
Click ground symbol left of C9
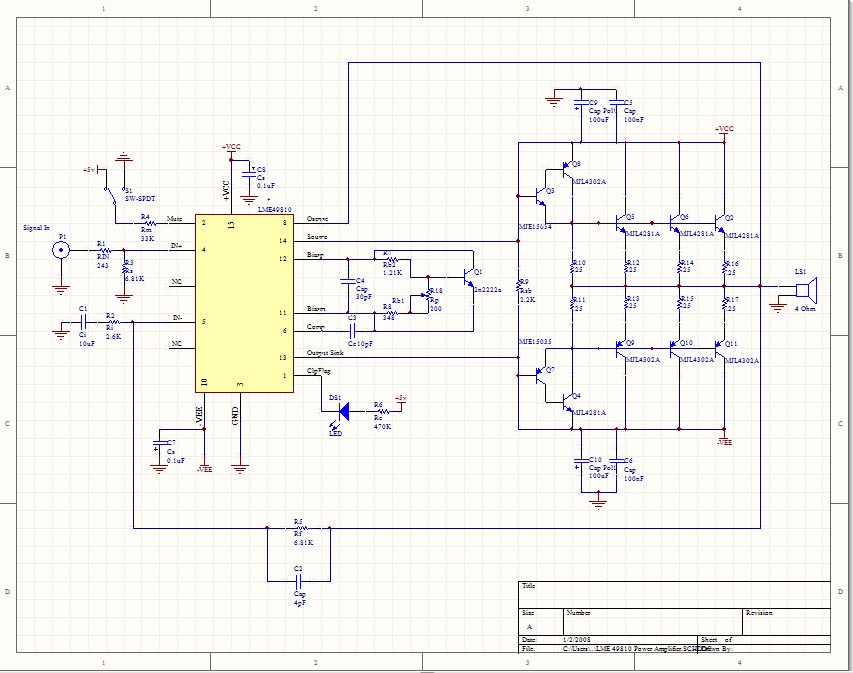554,101
